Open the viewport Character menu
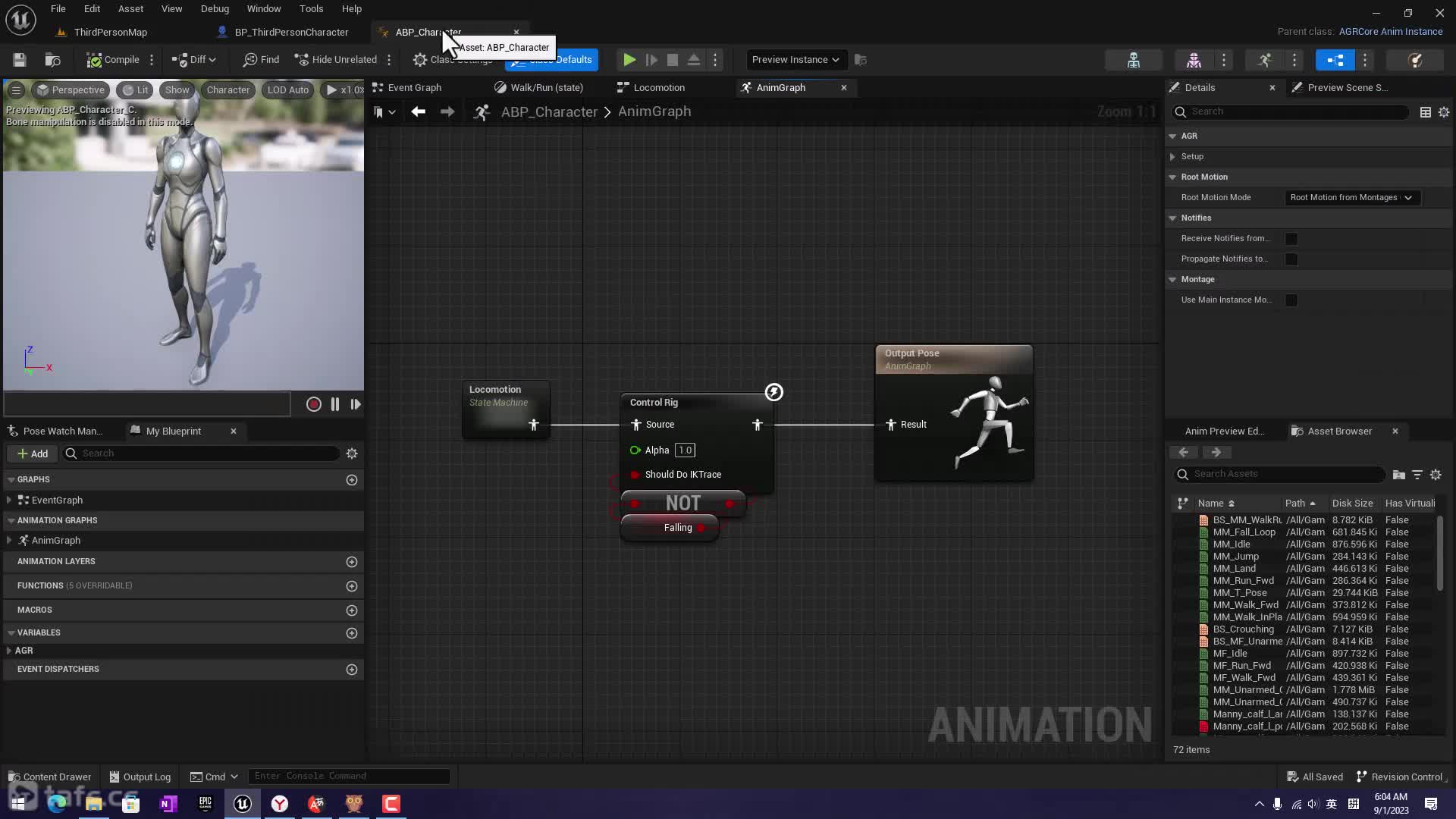 227,90
